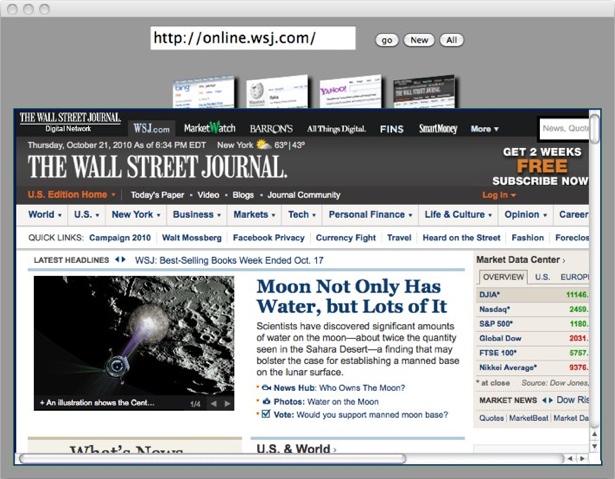
Task: Show previous latest headline arrow
Action: coord(117,260)
